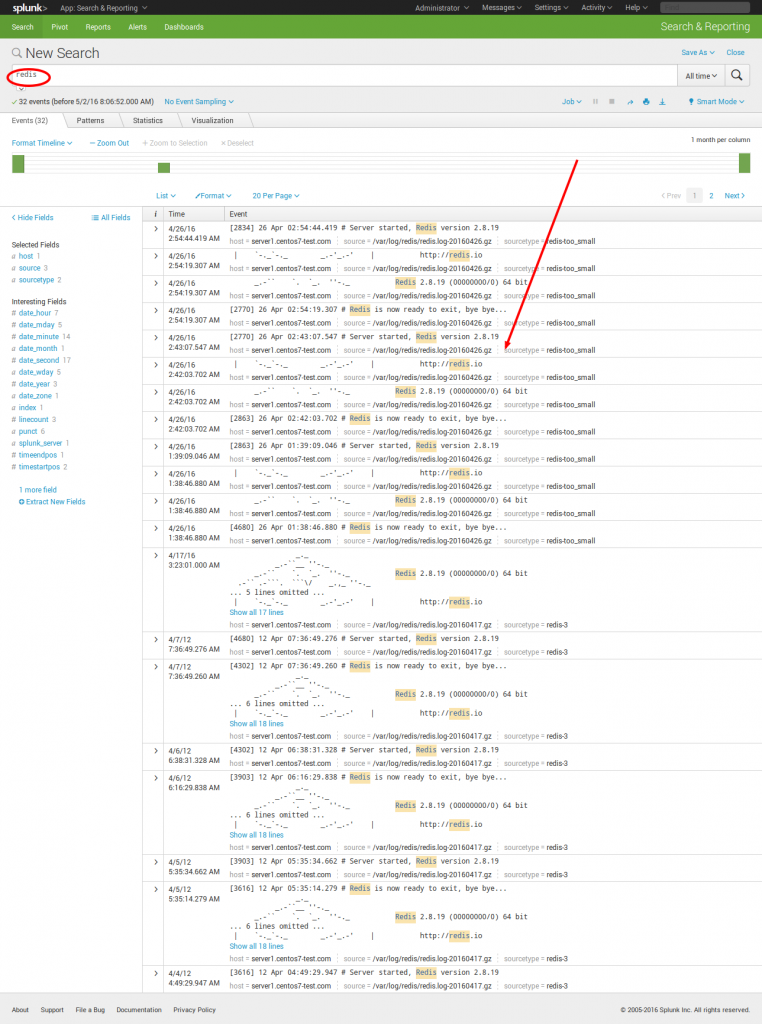Click the Next page link
The width and height of the screenshot is (762, 1024).
735,196
